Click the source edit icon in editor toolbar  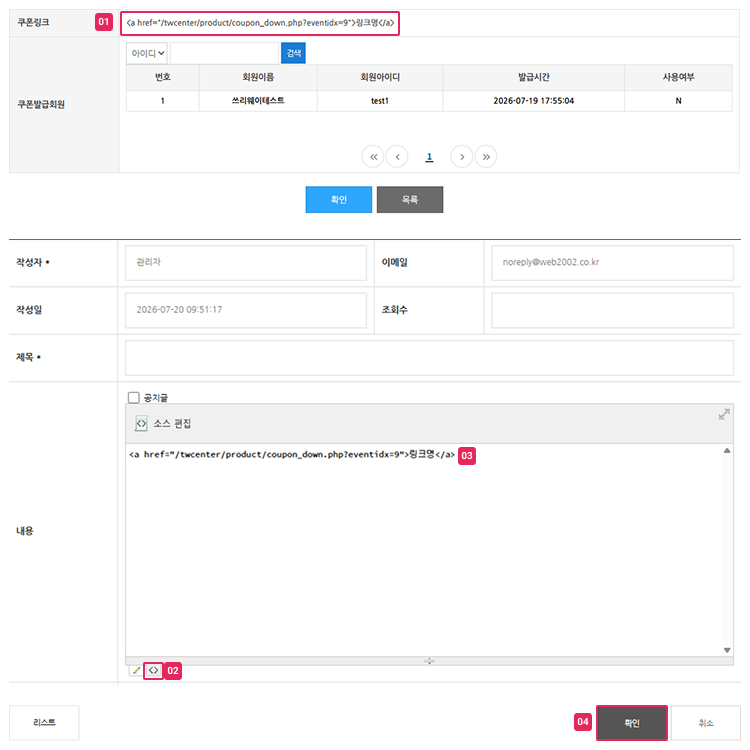click(141, 423)
